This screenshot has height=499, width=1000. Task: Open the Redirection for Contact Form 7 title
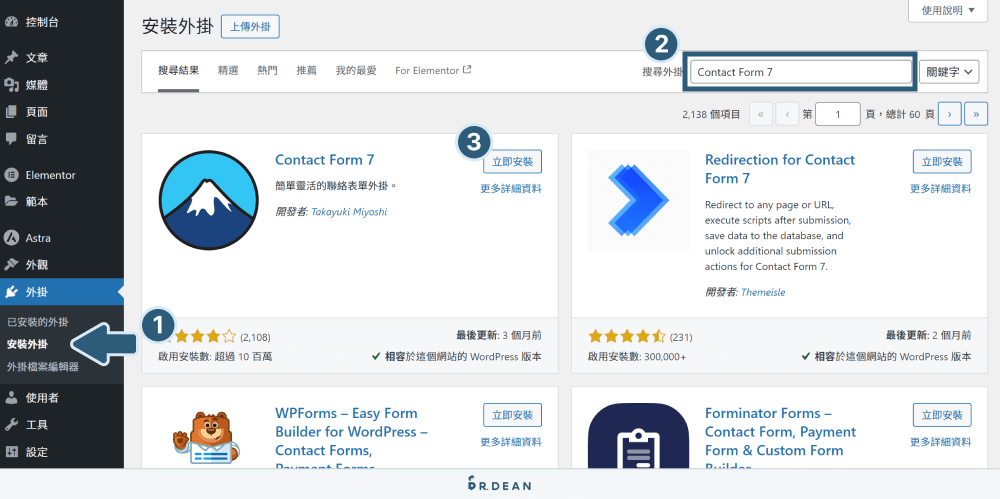pos(780,169)
